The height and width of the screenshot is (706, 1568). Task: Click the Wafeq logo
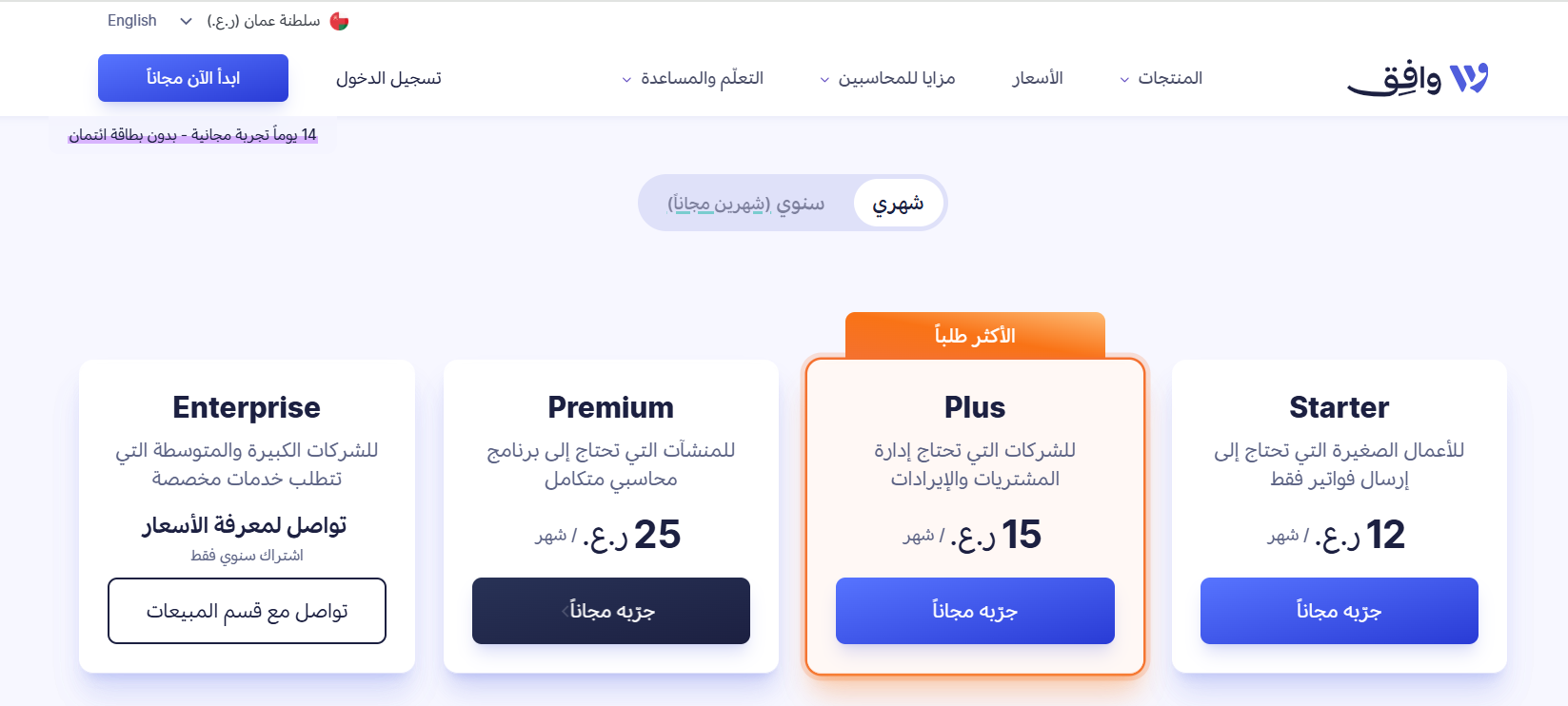[1419, 77]
